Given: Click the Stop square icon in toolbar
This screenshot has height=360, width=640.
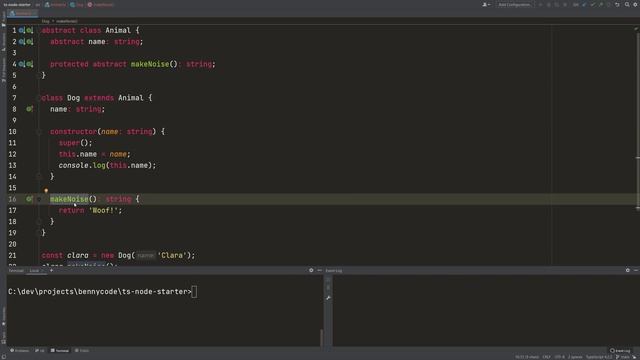Looking at the screenshot, I should (565, 5).
